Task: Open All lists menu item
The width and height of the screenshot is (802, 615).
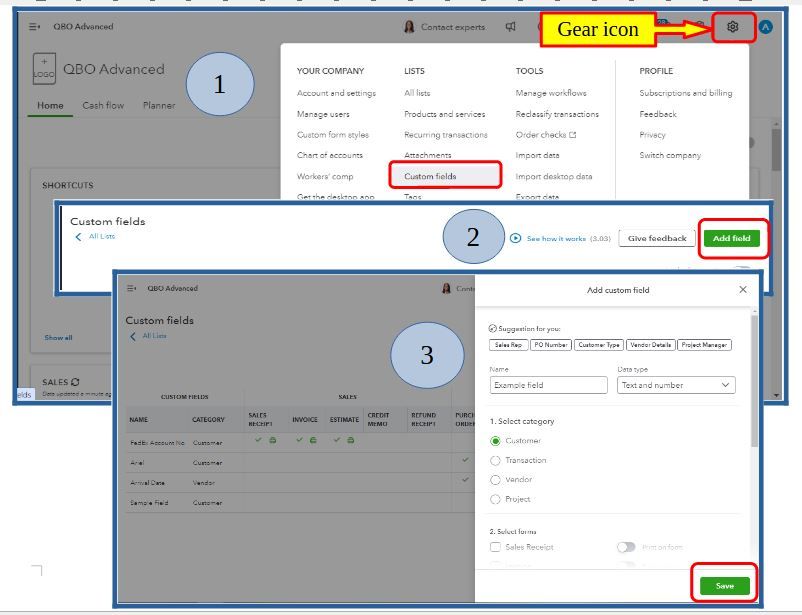Action: 417,93
